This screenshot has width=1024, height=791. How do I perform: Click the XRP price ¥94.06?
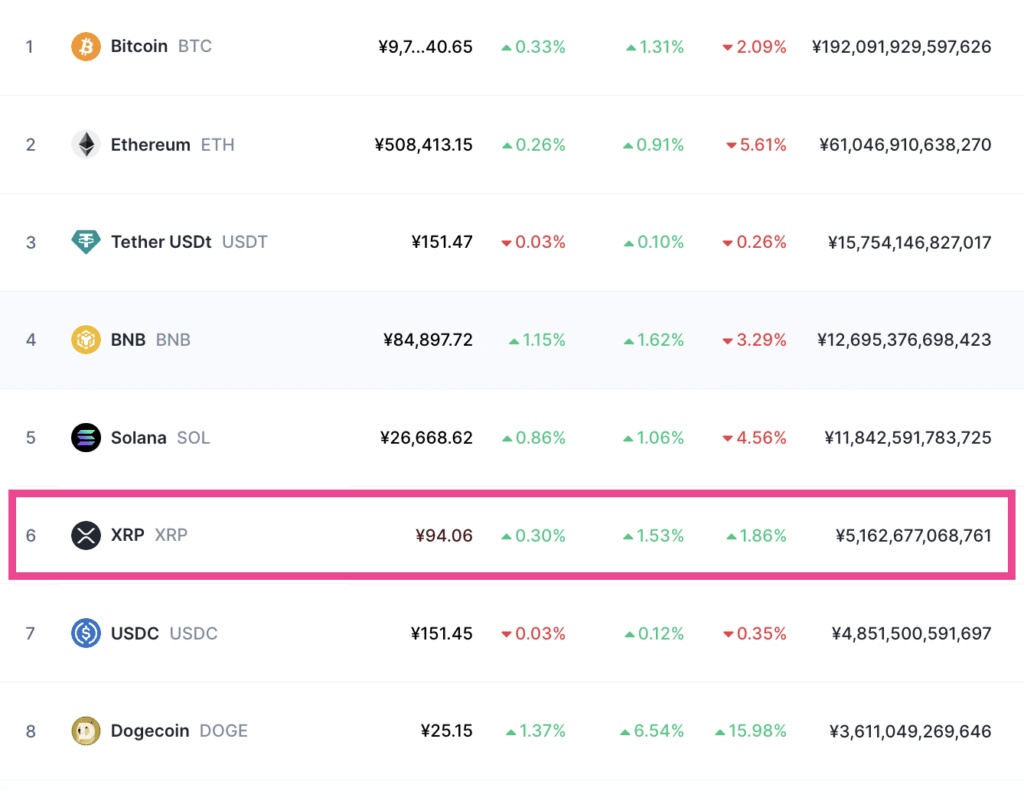point(444,536)
